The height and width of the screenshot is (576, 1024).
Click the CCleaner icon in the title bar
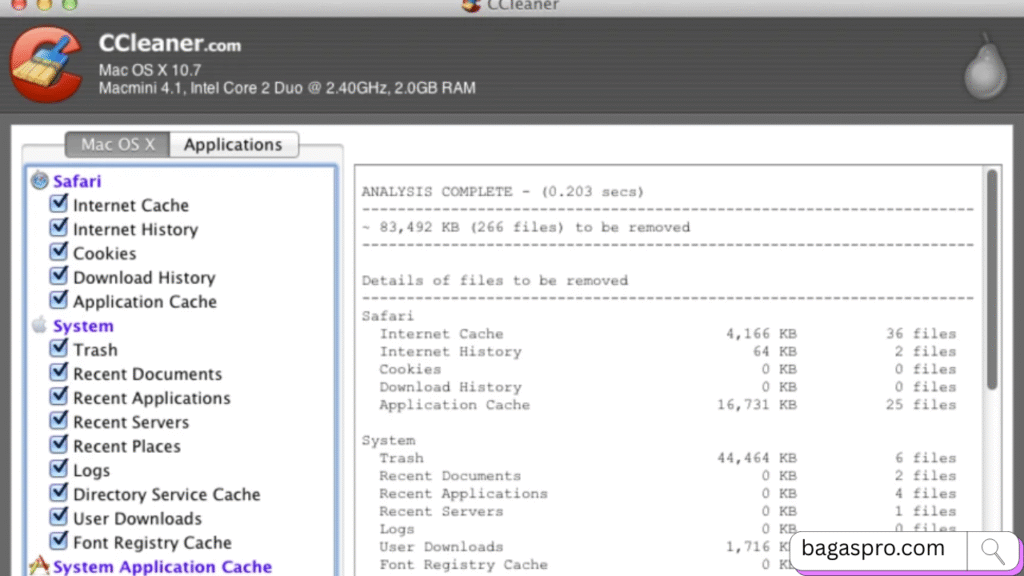click(470, 6)
